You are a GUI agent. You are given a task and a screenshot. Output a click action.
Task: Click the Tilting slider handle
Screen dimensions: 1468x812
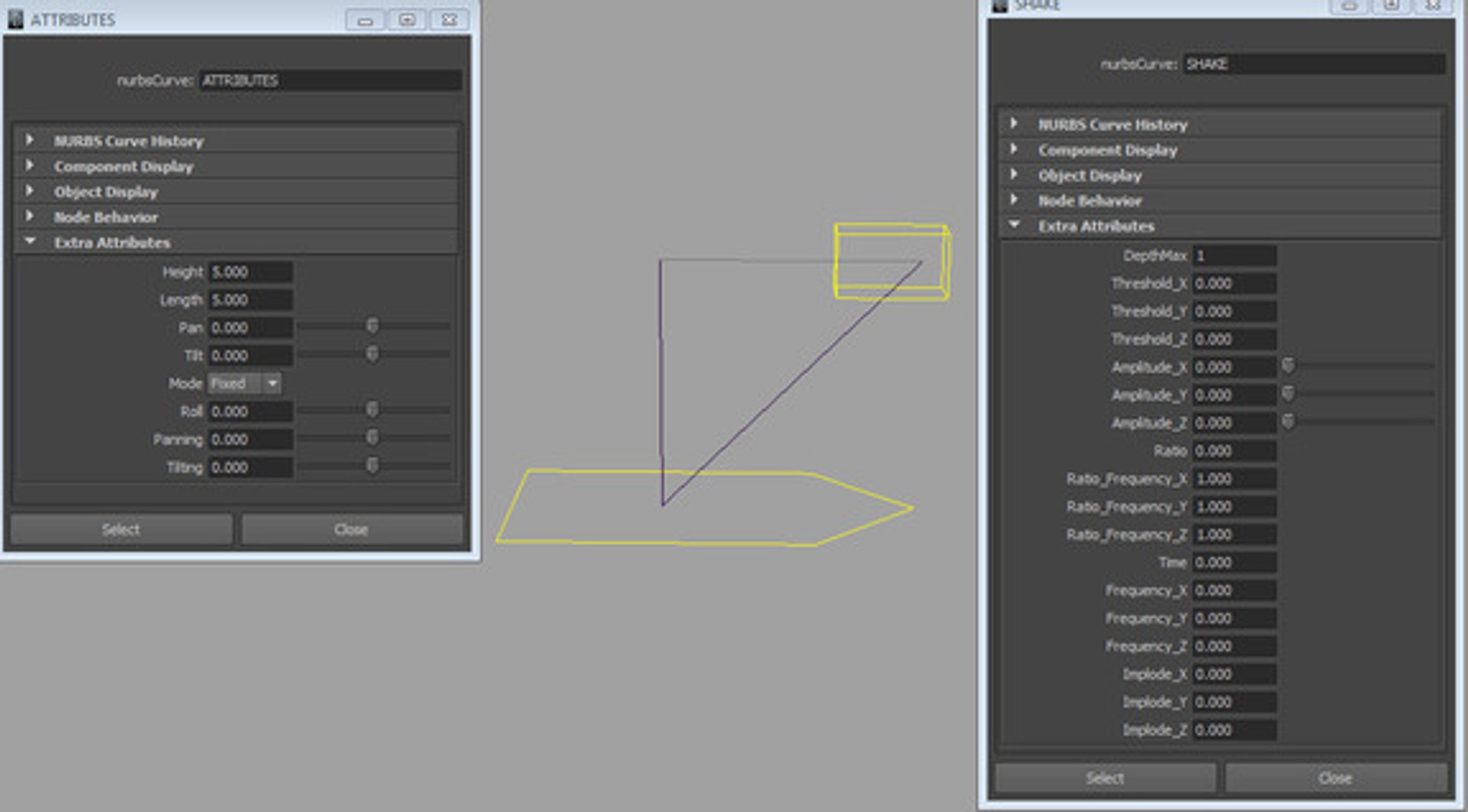point(372,466)
